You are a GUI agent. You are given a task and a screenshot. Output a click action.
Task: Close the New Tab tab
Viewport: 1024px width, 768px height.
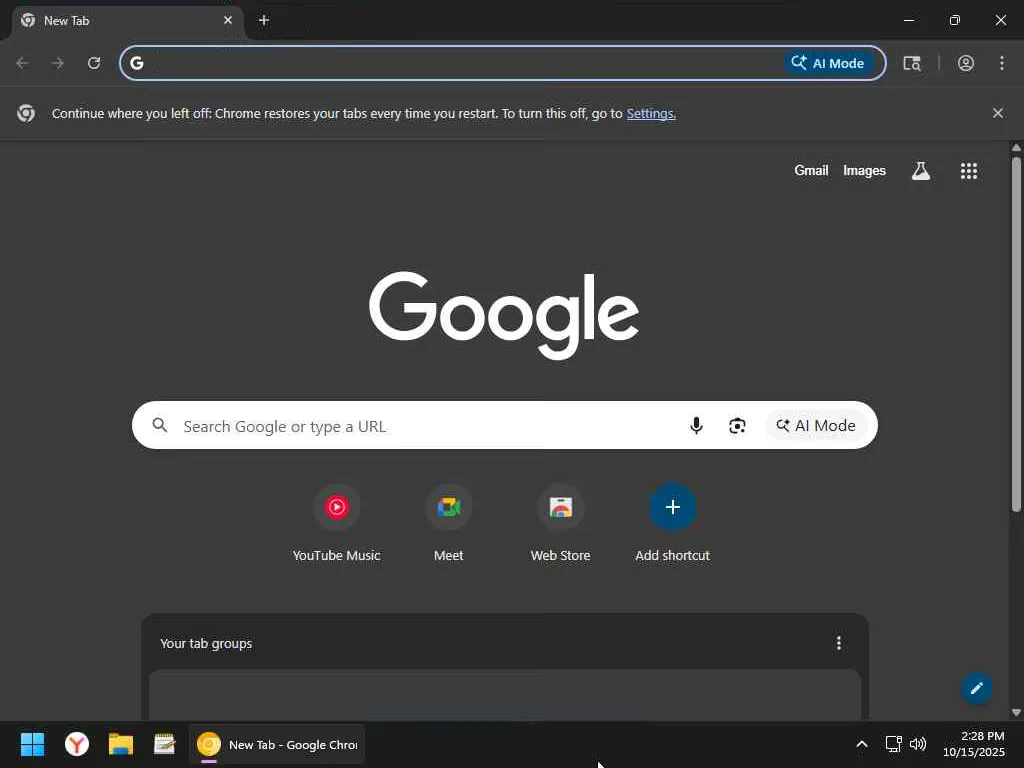pyautogui.click(x=228, y=20)
